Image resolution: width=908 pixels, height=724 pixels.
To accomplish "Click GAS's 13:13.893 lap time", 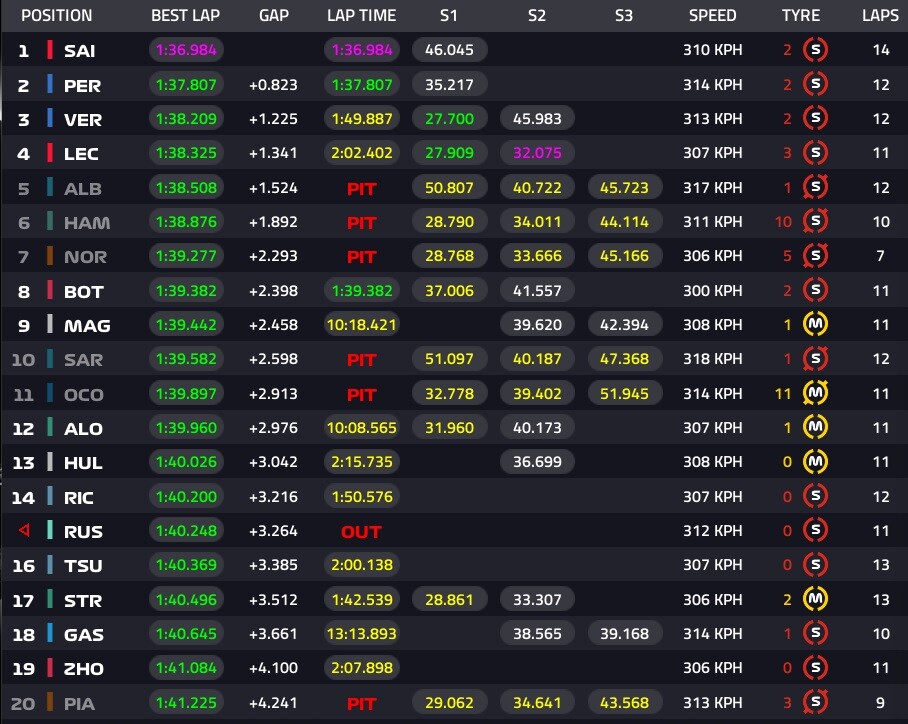I will (361, 634).
